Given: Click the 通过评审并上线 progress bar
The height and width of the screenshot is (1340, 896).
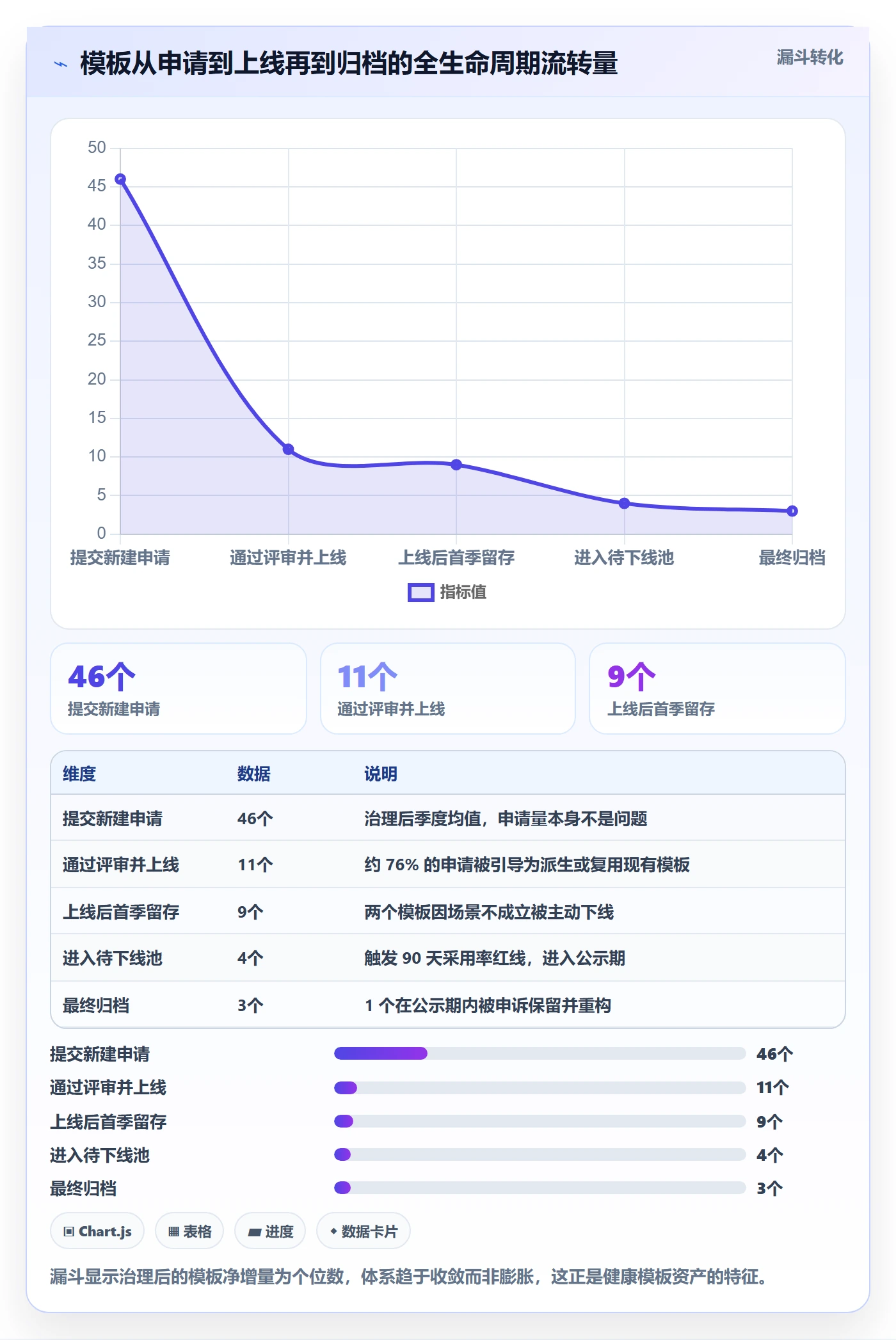Looking at the screenshot, I should point(540,1087).
